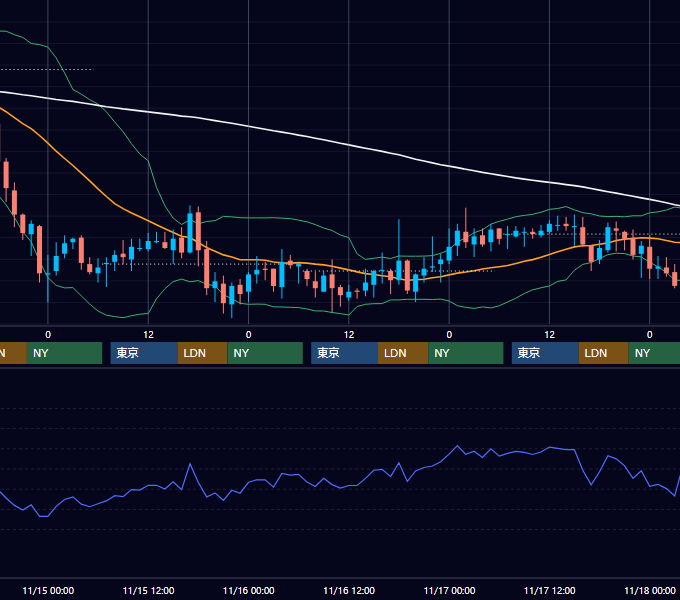Select the NY session block after 11/17 00:00
680x600 pixels.
466,353
